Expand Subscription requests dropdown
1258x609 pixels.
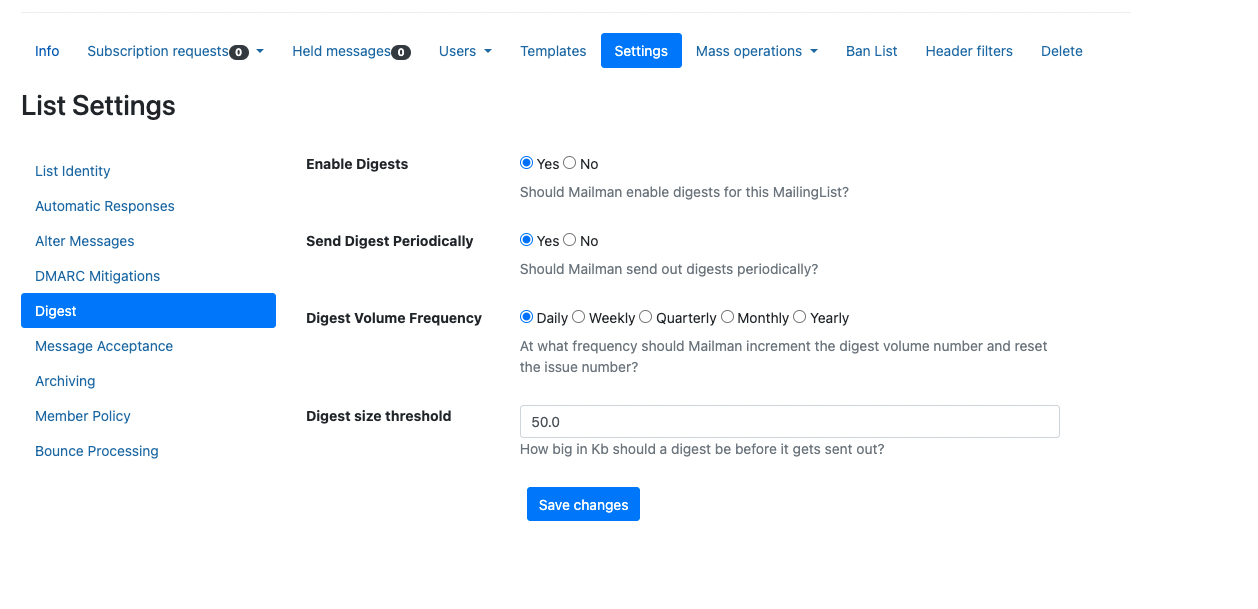click(x=175, y=51)
